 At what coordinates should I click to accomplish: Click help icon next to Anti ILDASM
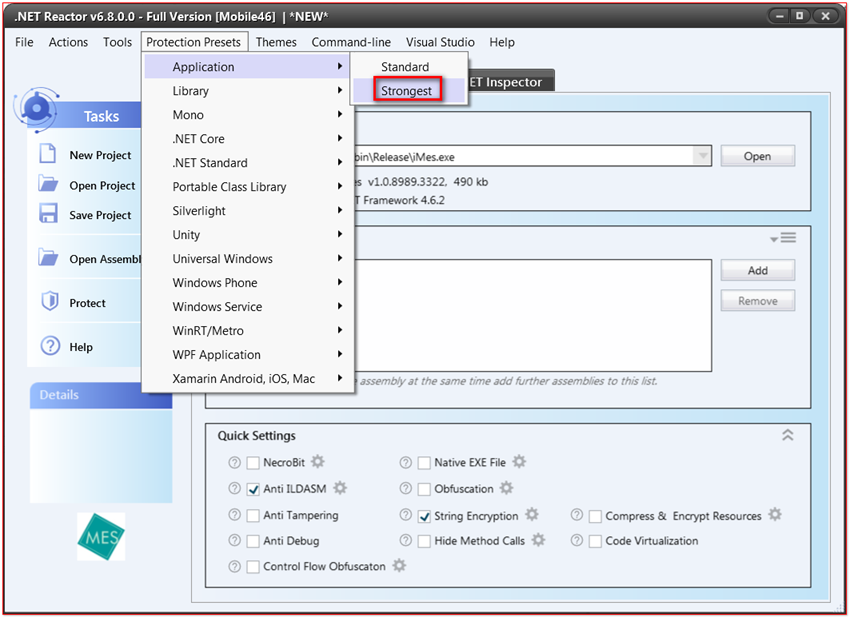click(x=234, y=488)
